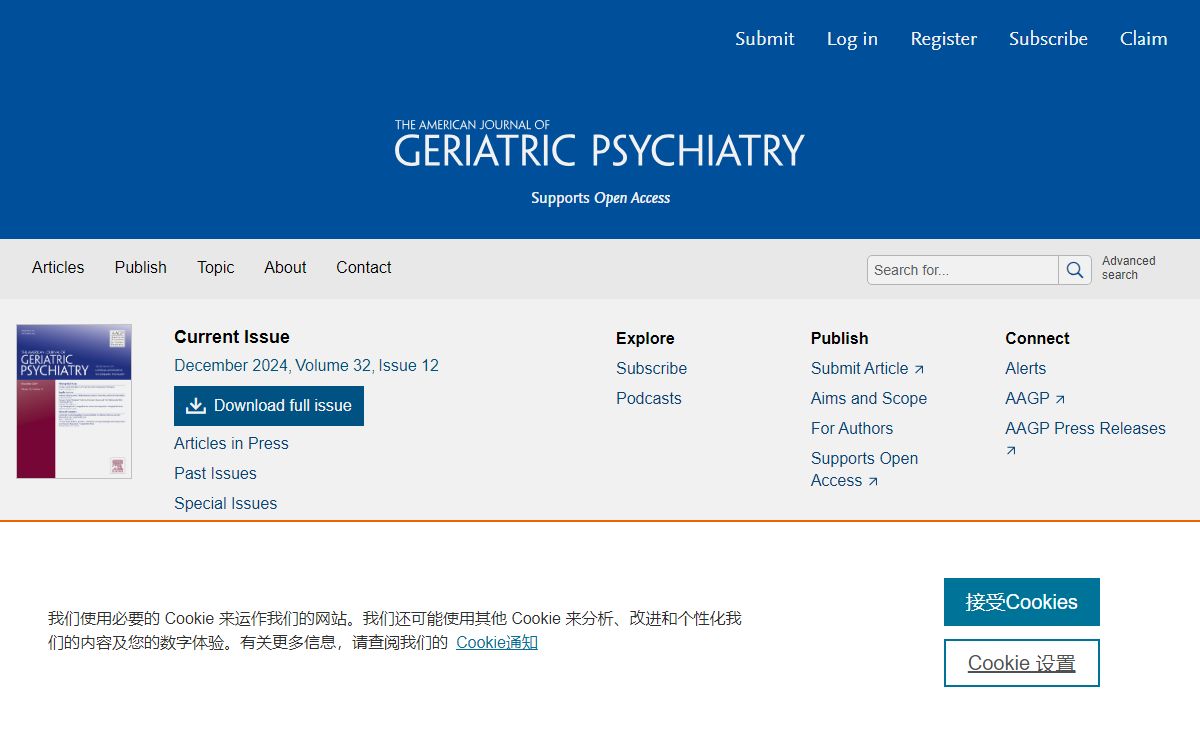Open Subscribe in top header
Screen dimensions: 1200x740
[1048, 38]
